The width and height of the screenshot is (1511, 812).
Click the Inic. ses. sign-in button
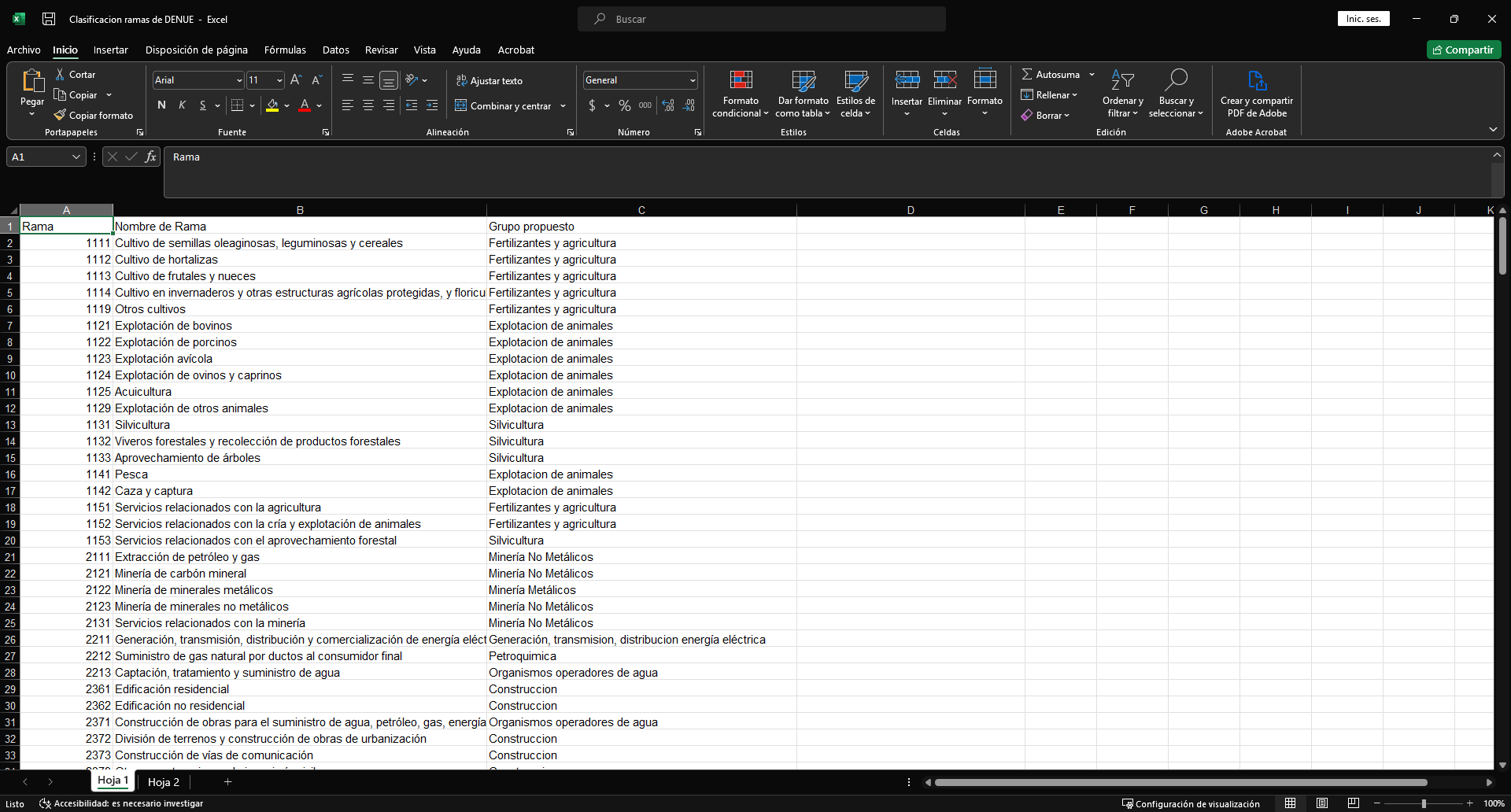[1363, 19]
